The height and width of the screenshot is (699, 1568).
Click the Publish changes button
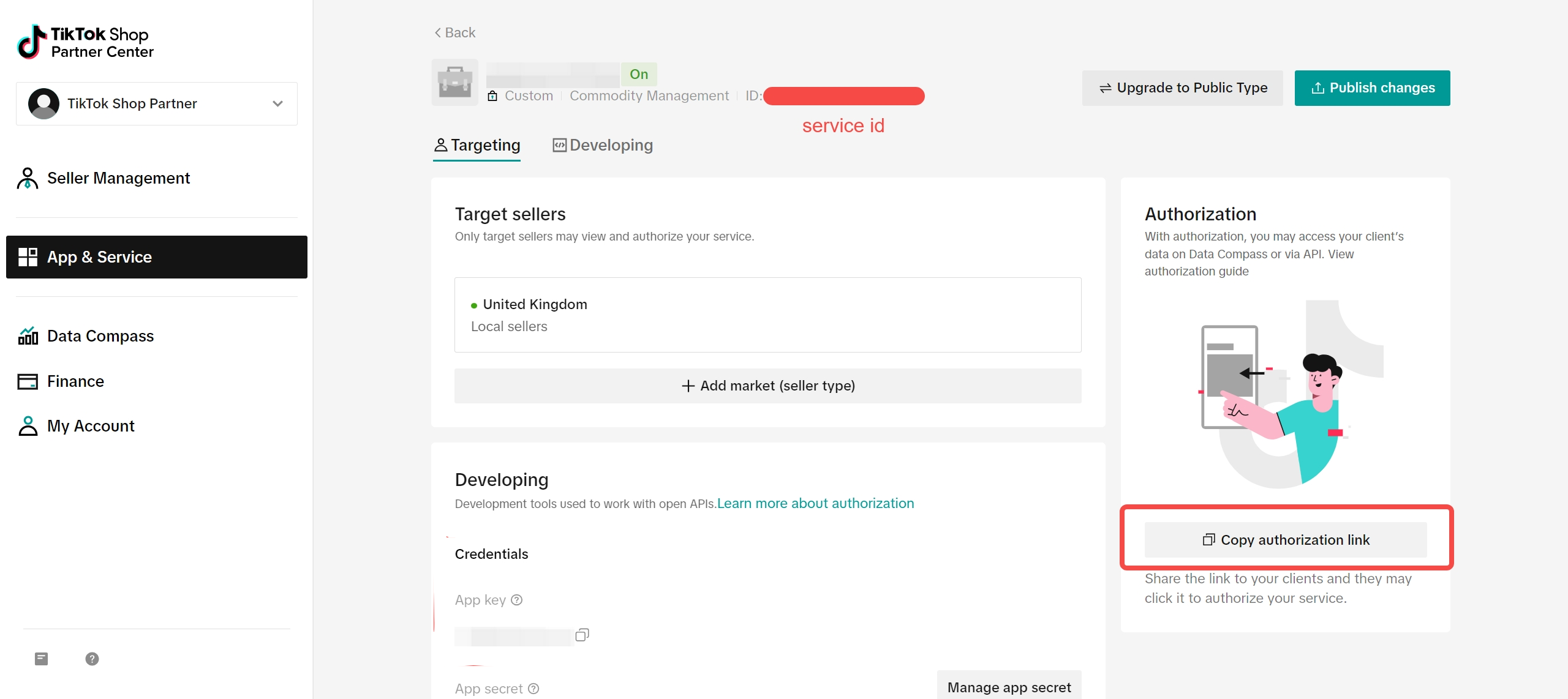tap(1372, 88)
